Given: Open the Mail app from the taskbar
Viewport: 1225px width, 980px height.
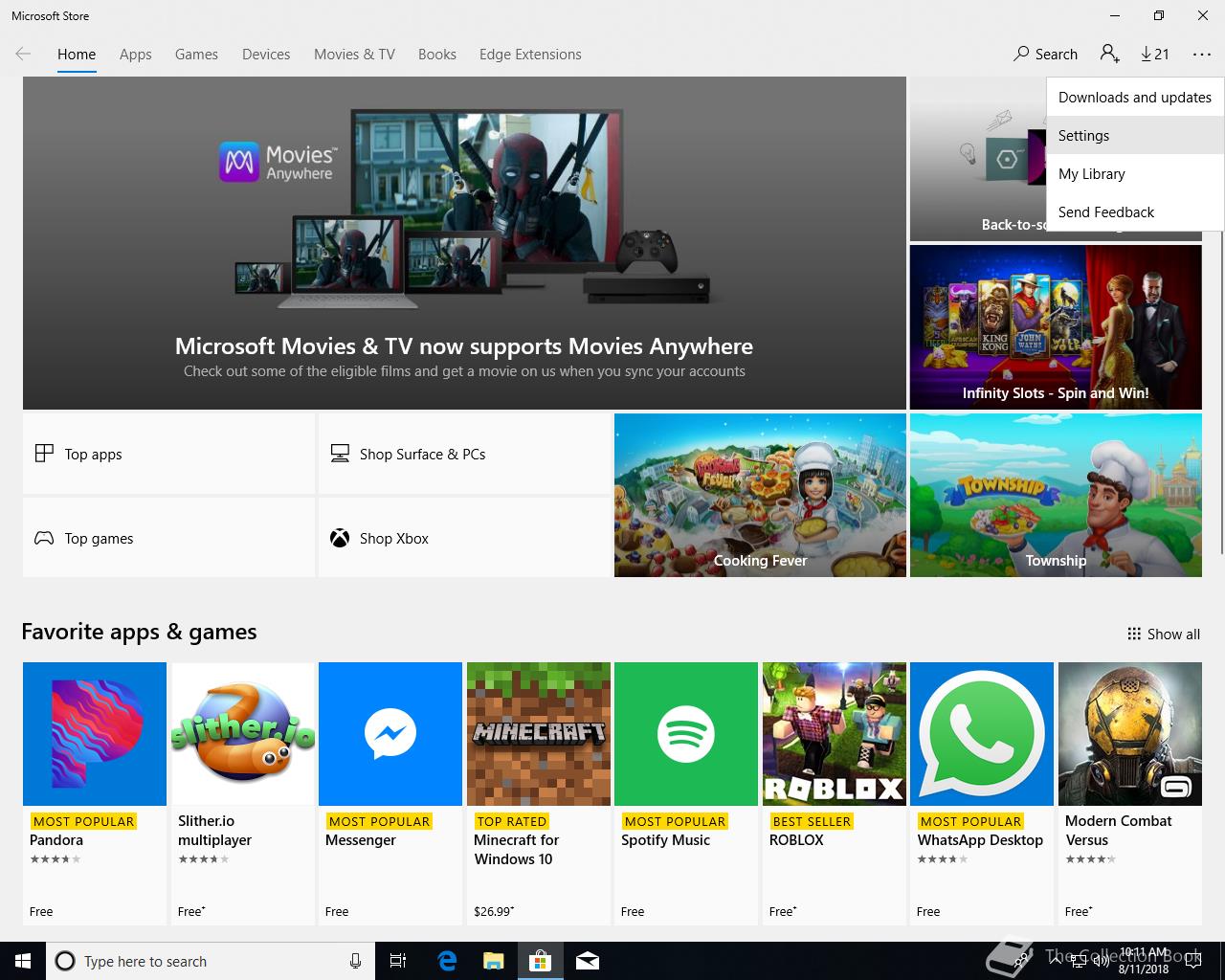Looking at the screenshot, I should [588, 961].
